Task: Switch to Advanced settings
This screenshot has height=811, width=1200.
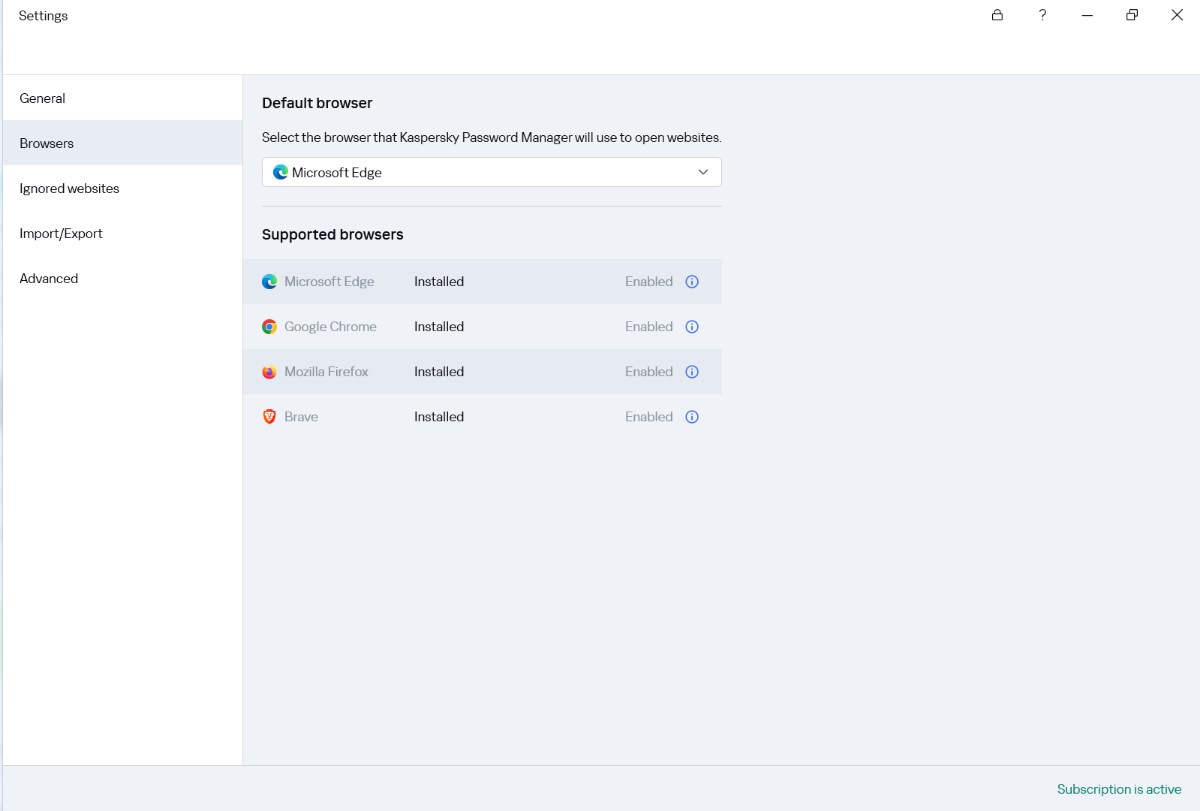Action: [48, 278]
